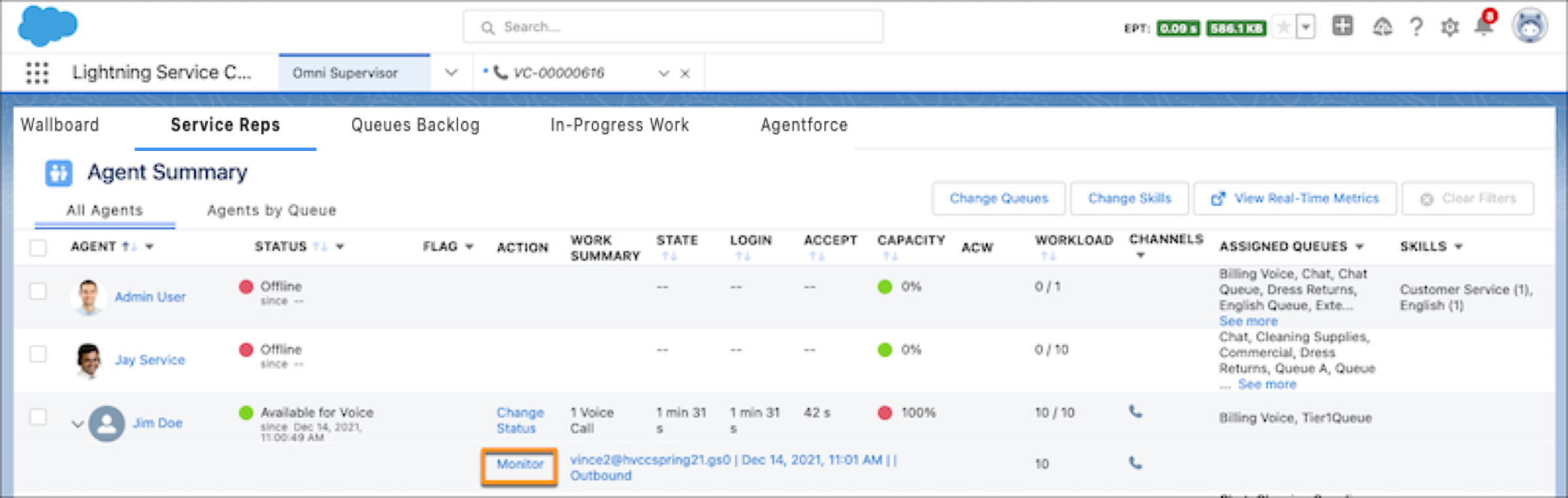Screen dimensions: 1568x498
Task: Click in the global Search field
Action: click(673, 27)
